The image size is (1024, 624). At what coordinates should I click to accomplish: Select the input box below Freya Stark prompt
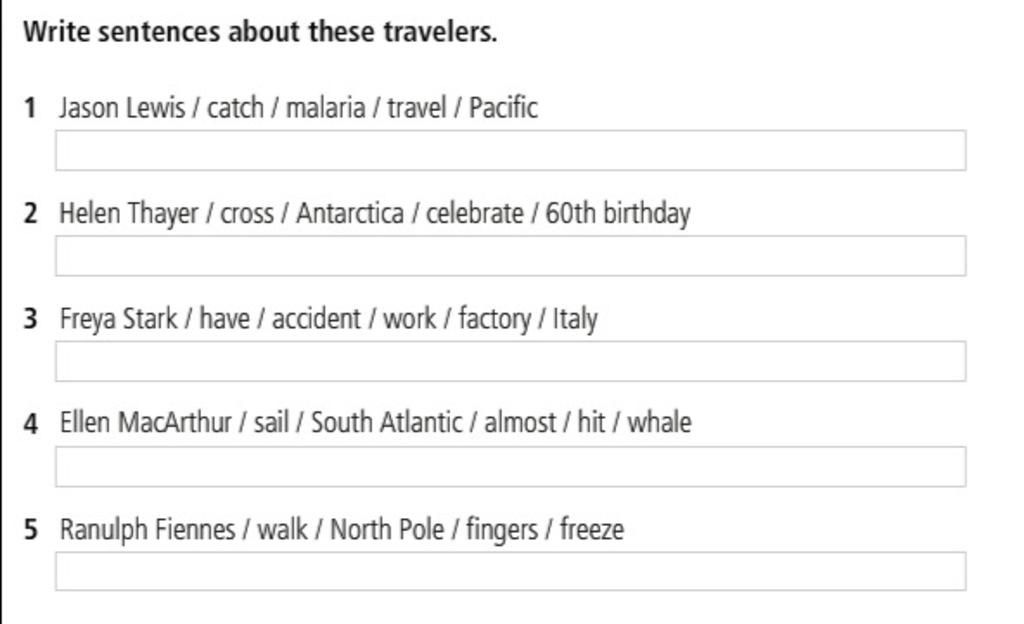511,361
